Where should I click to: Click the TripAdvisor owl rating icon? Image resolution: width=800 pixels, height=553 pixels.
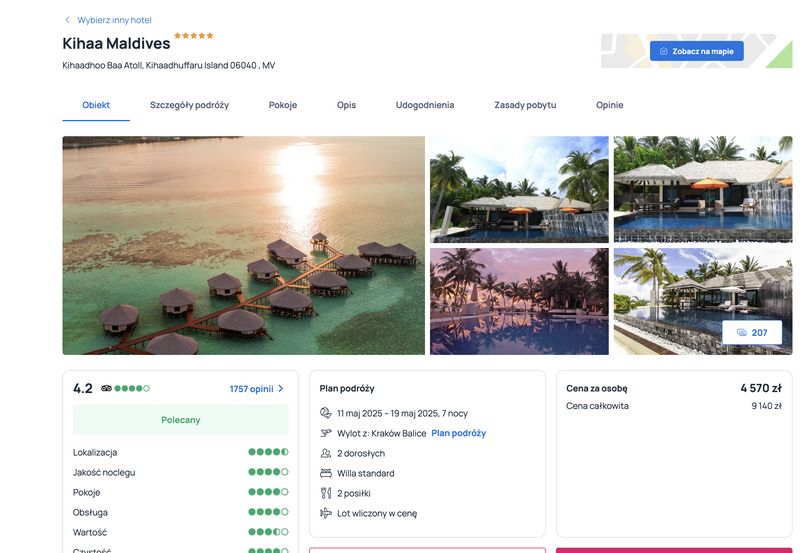point(106,388)
